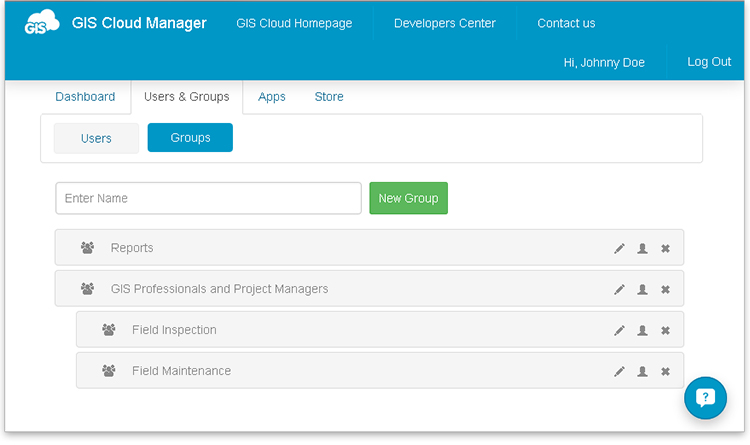Manage users of GIS Professionals group
This screenshot has width=750, height=445.
point(642,289)
